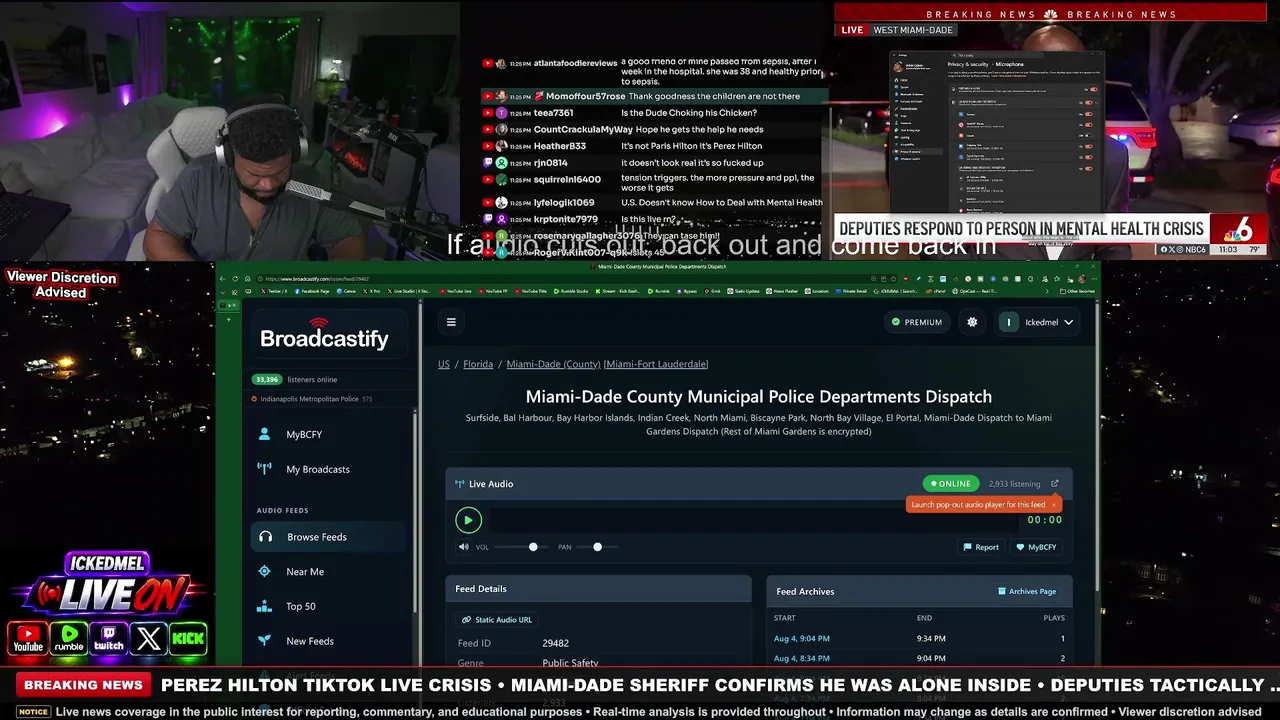Open the Top 50 feeds list
This screenshot has height=720, width=1280.
[301, 607]
